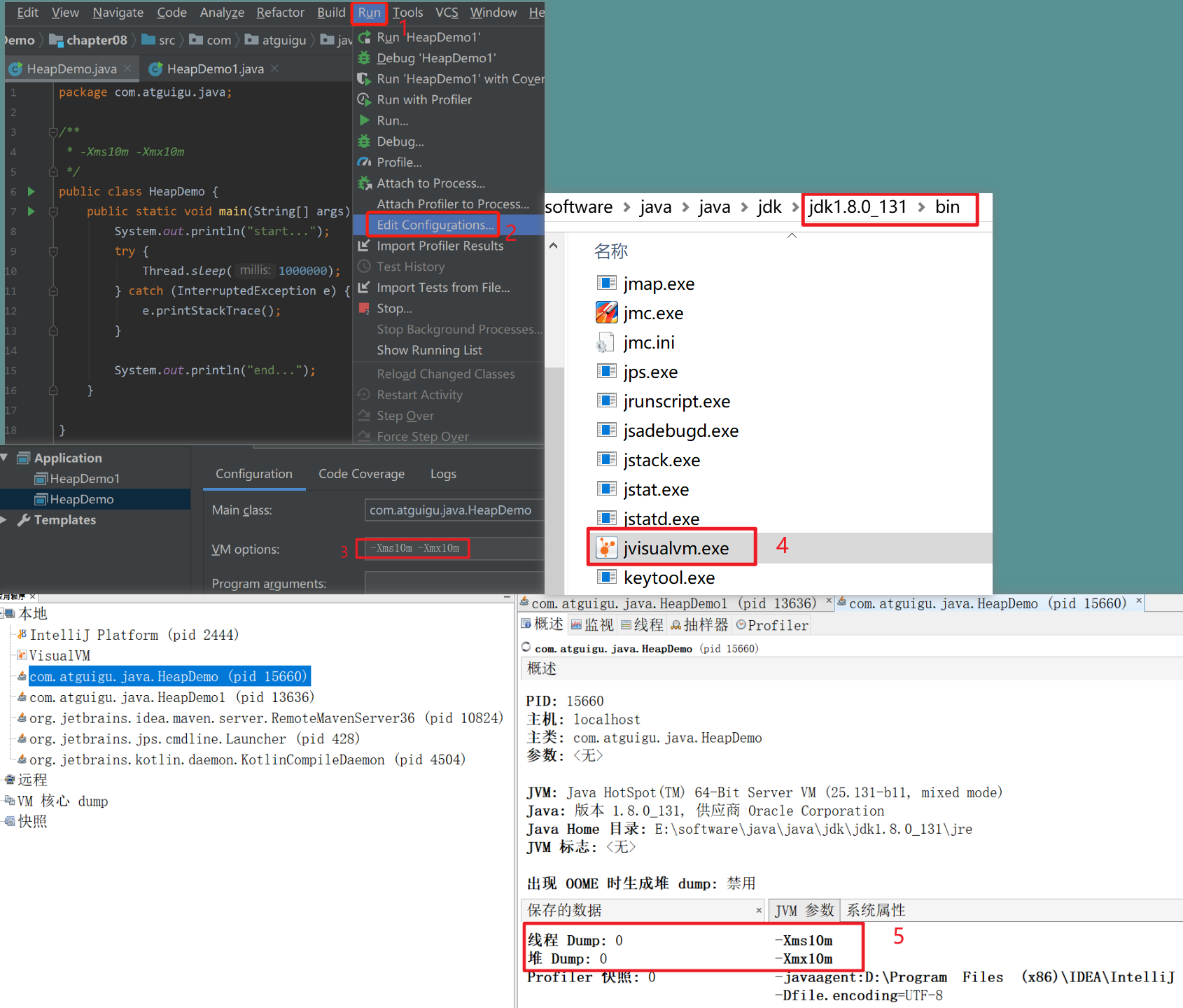Click the Program arguments input field

point(454,582)
